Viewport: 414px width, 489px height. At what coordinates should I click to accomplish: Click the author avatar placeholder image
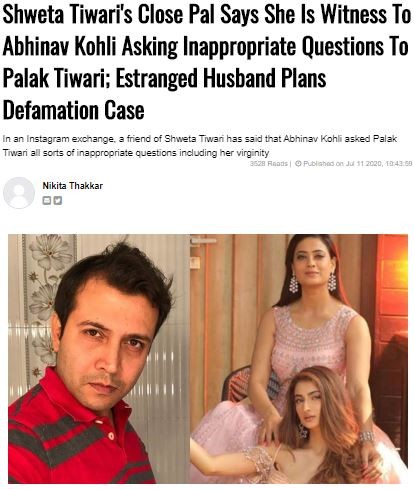click(x=19, y=193)
